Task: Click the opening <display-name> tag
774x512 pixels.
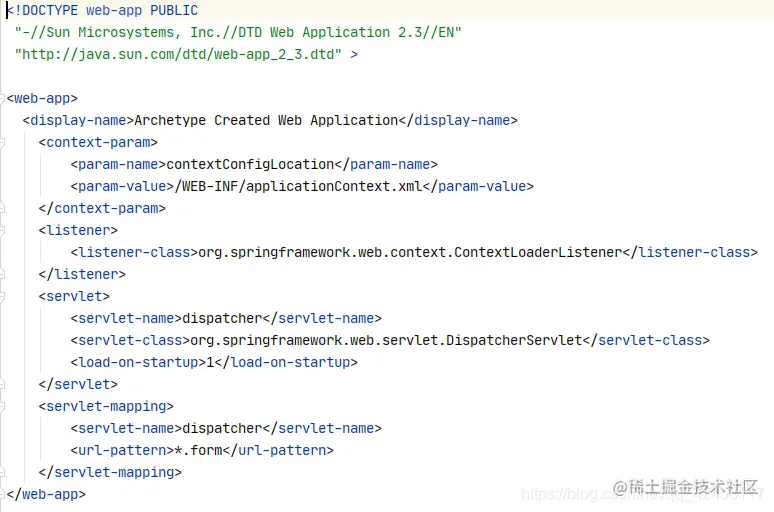Action: click(x=78, y=120)
